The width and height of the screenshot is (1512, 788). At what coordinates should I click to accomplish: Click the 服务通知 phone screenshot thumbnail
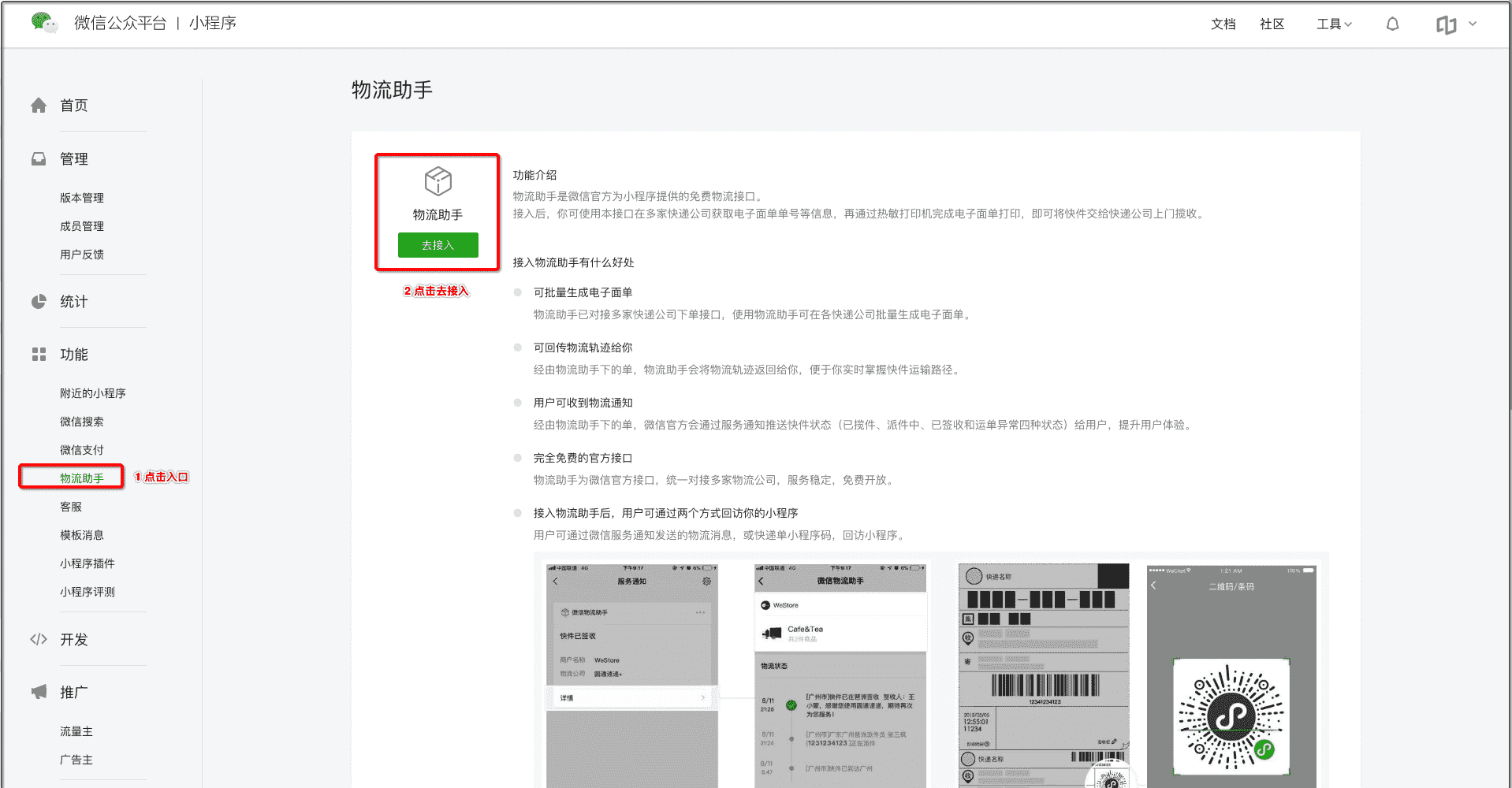coord(631,675)
